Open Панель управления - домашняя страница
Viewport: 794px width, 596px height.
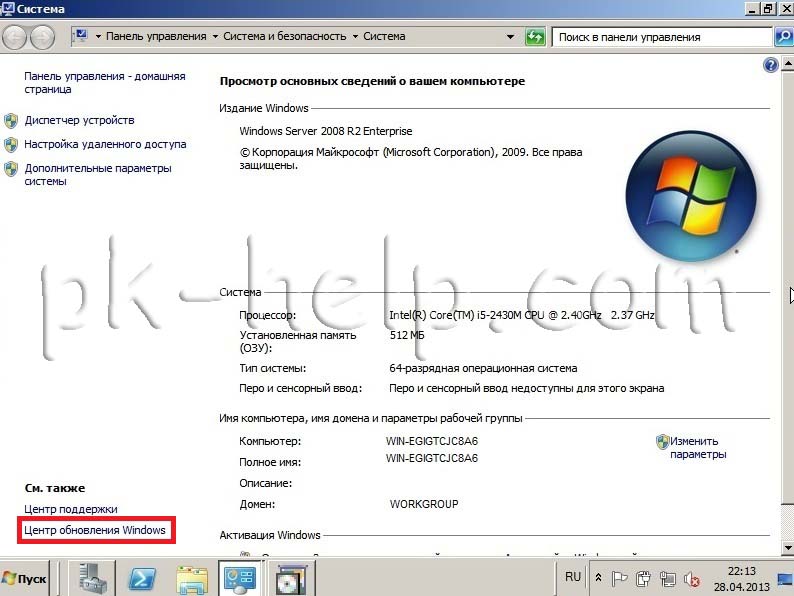point(105,83)
